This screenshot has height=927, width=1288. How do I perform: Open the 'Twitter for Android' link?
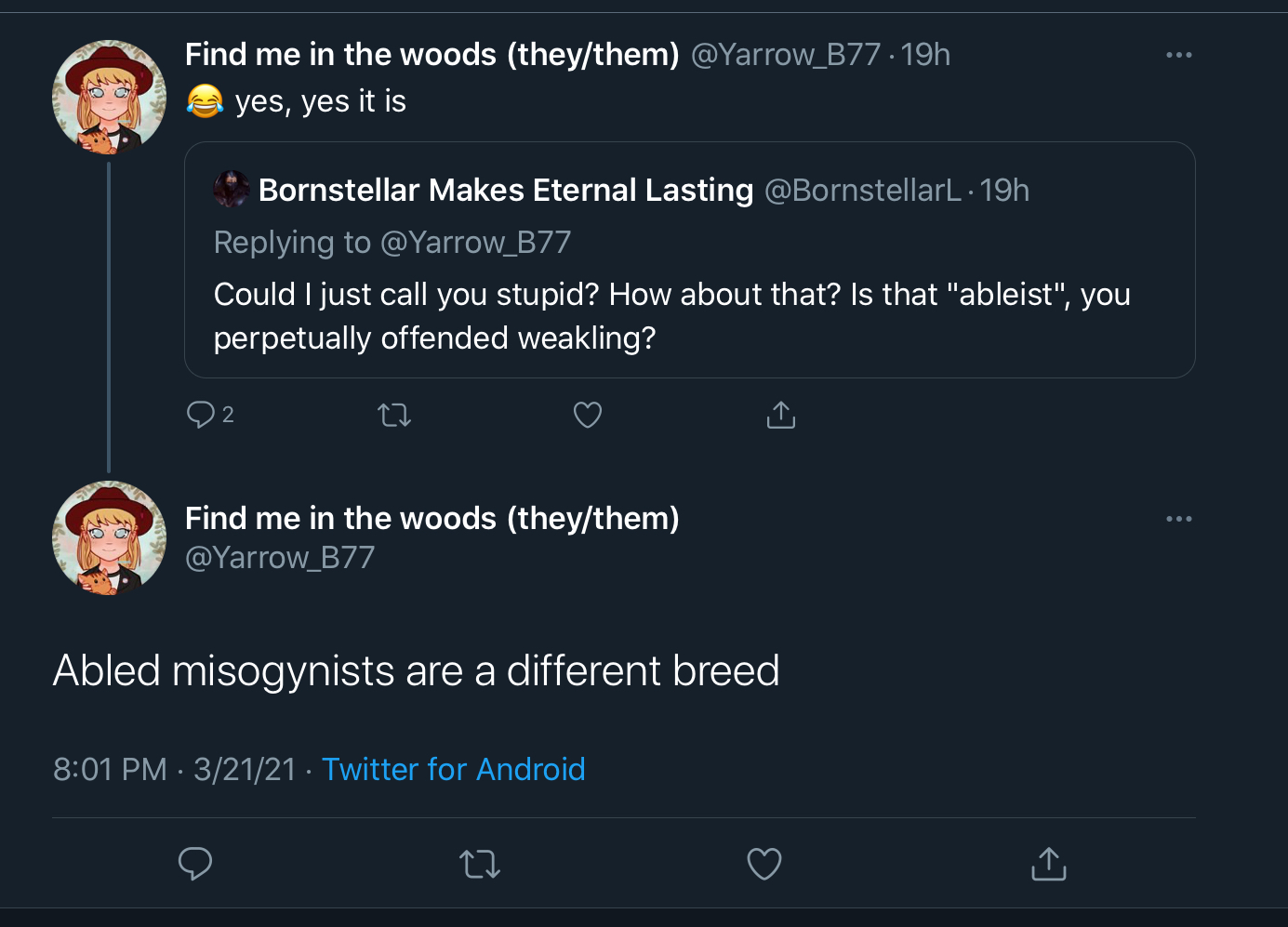point(453,770)
